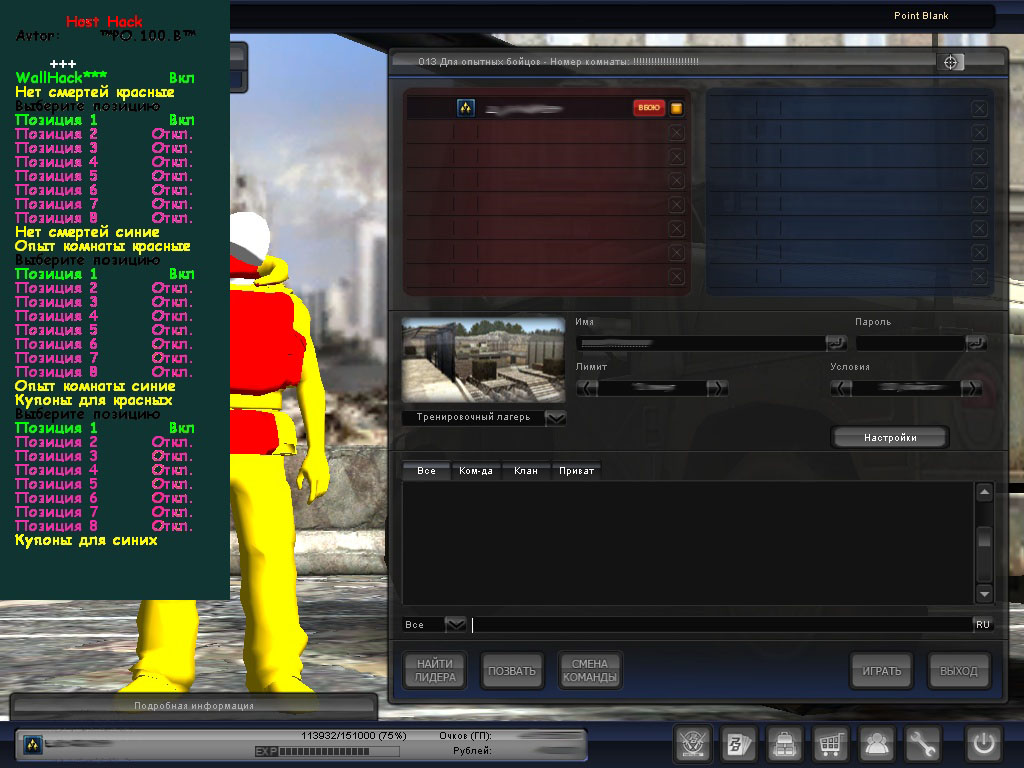
Task: Click the chat scrollbar thumb
Action: click(x=984, y=539)
